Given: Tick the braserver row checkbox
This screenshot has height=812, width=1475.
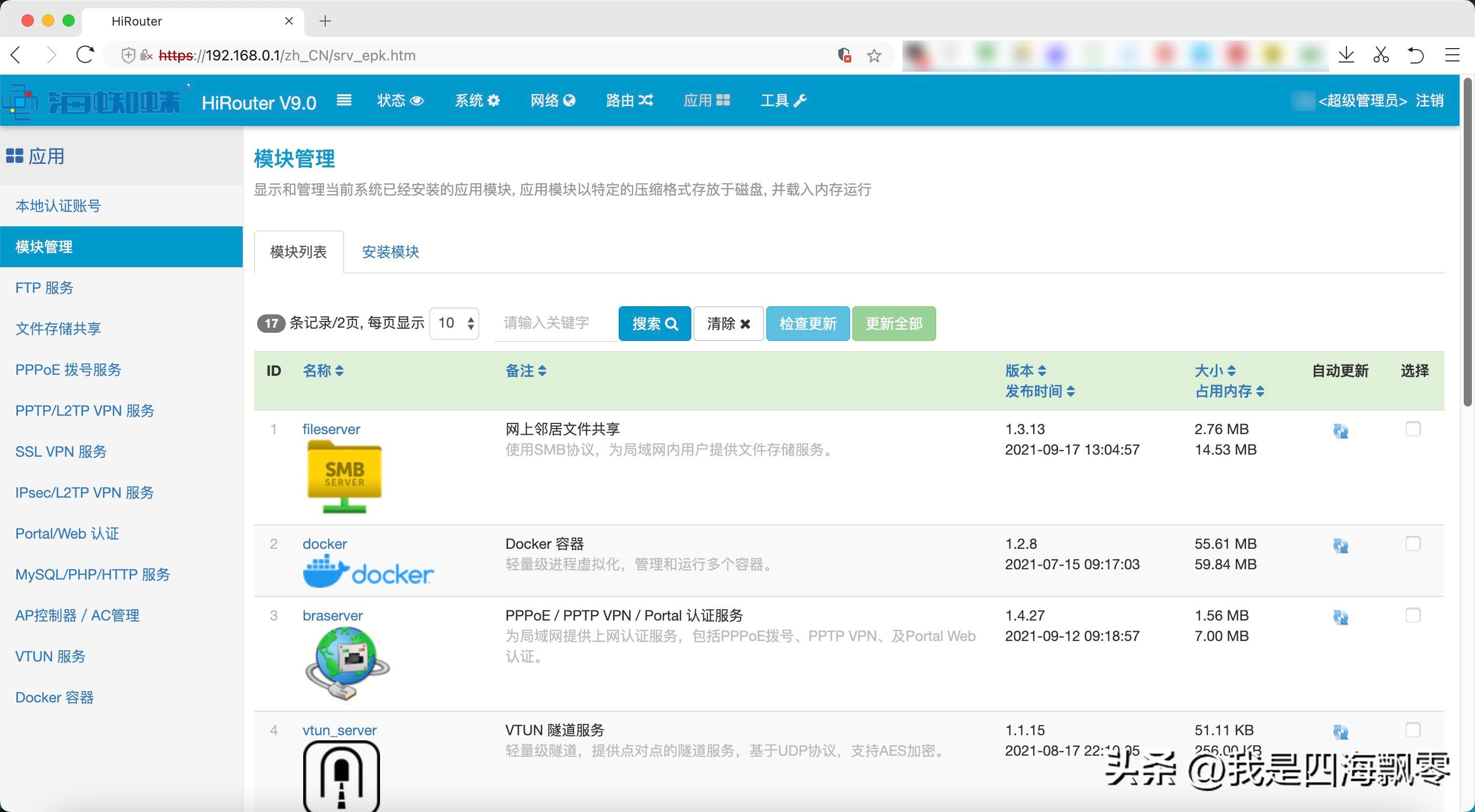Looking at the screenshot, I should [x=1413, y=615].
